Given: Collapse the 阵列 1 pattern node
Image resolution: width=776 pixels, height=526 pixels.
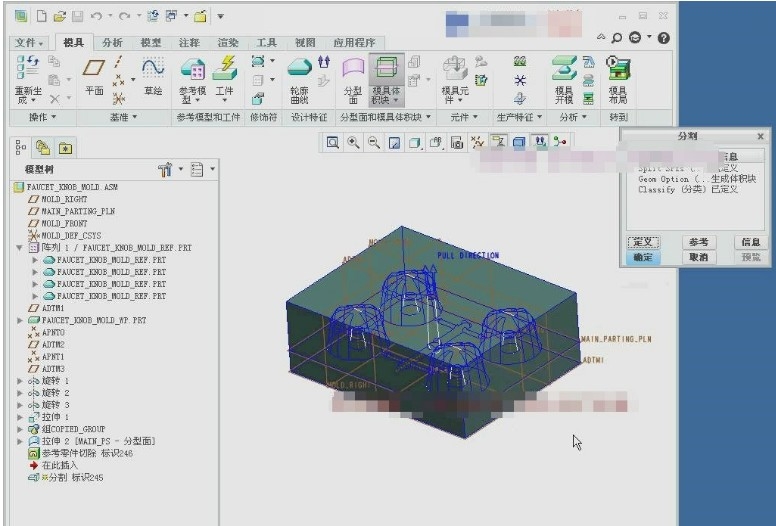Looking at the screenshot, I should 19,247.
